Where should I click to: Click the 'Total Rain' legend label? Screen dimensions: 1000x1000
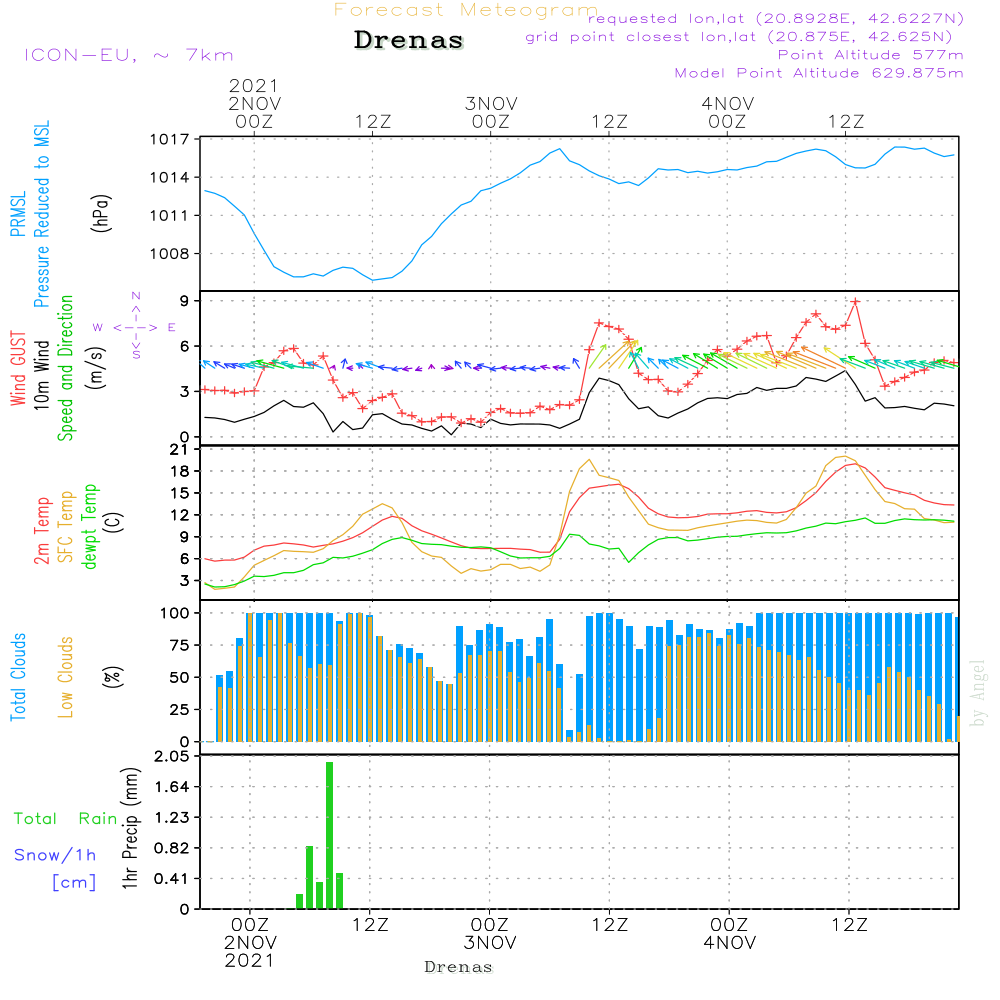pyautogui.click(x=66, y=819)
